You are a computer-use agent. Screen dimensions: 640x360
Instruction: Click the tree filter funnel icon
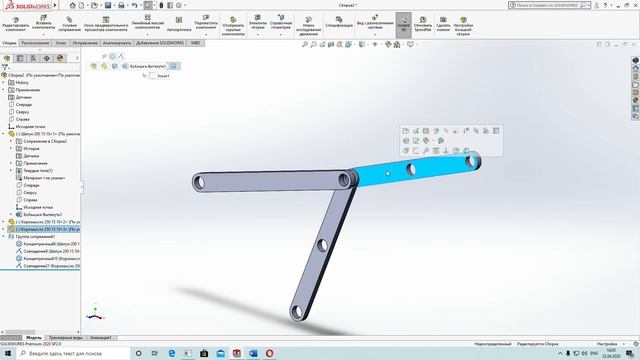click(x=4, y=67)
